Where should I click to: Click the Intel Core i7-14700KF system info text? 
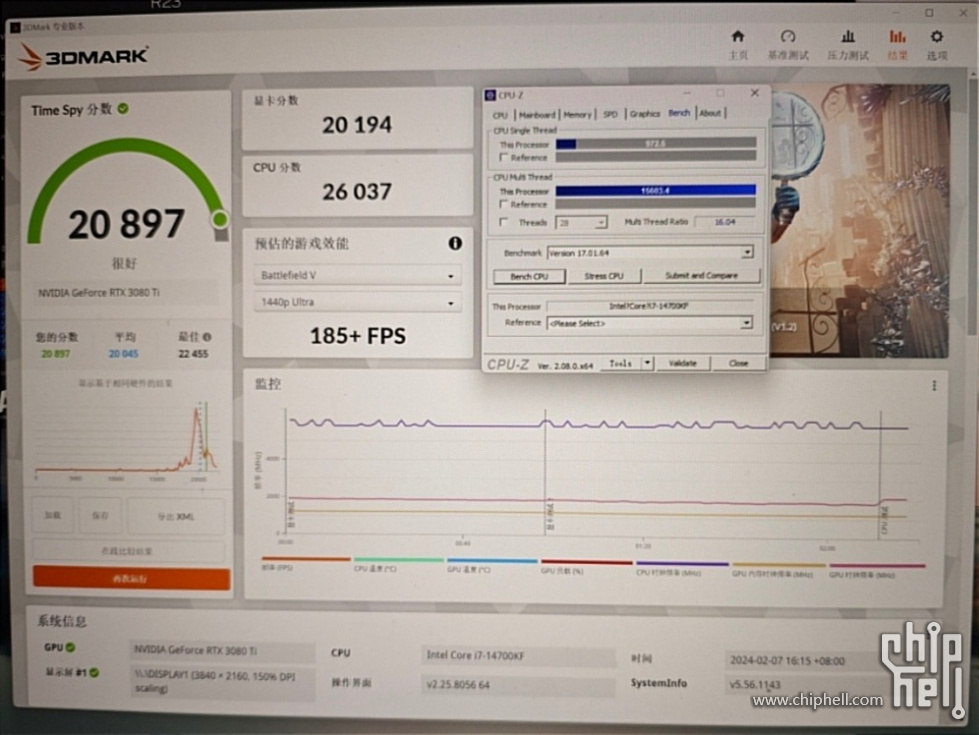click(476, 655)
